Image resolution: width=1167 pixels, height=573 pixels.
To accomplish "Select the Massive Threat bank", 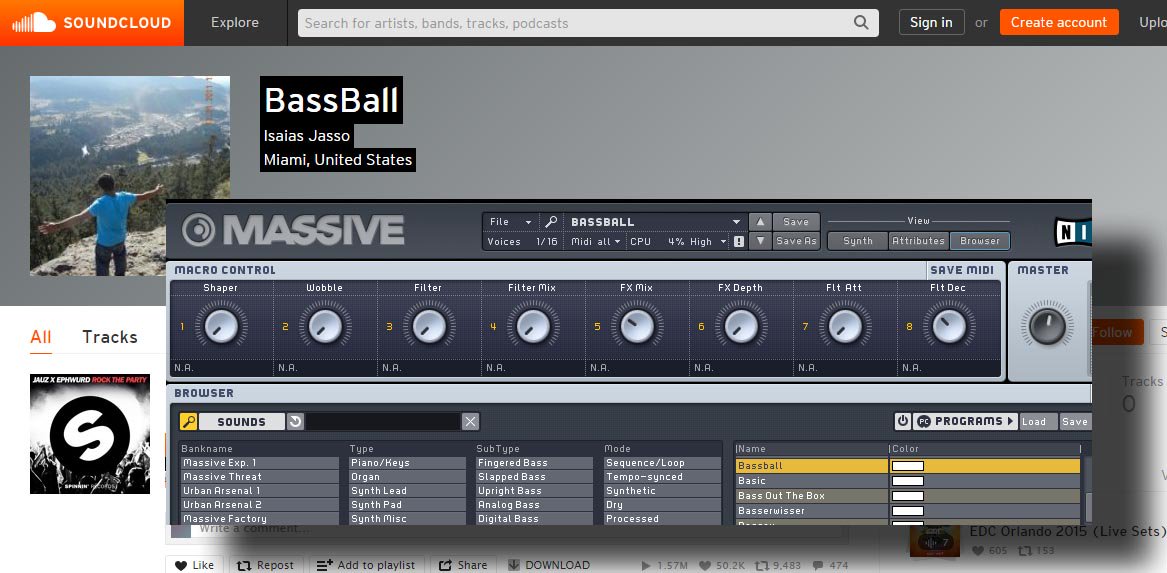I will (x=262, y=477).
